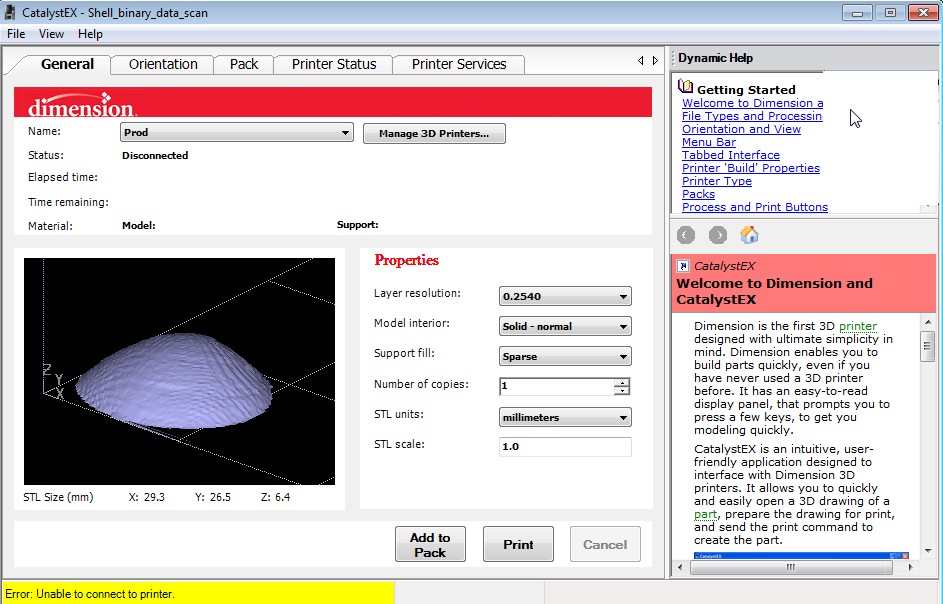The height and width of the screenshot is (604, 943).
Task: Click the 'X: 29.3' STL size value
Action: coord(147,497)
